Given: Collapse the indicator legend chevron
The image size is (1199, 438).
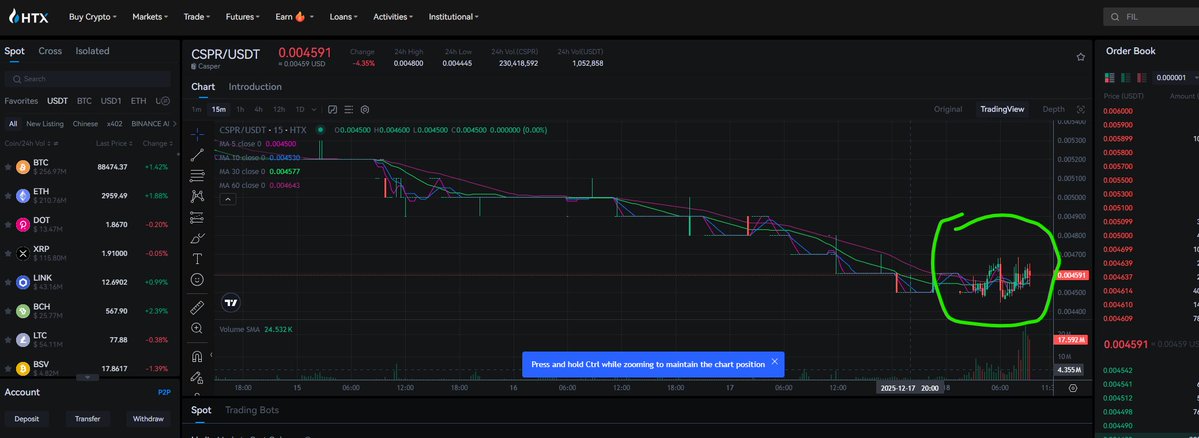Looking at the screenshot, I should (227, 199).
